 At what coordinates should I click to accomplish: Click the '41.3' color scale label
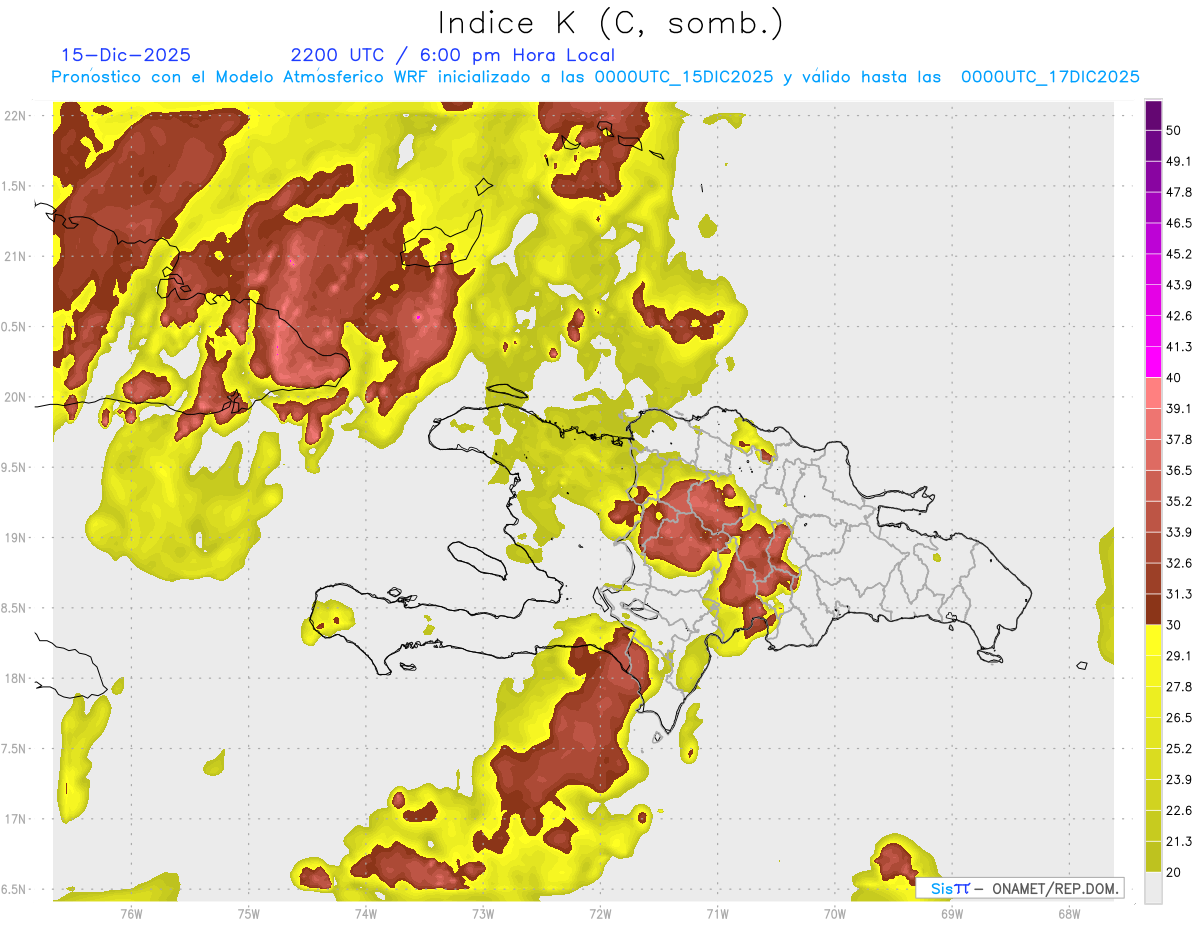1178,347
